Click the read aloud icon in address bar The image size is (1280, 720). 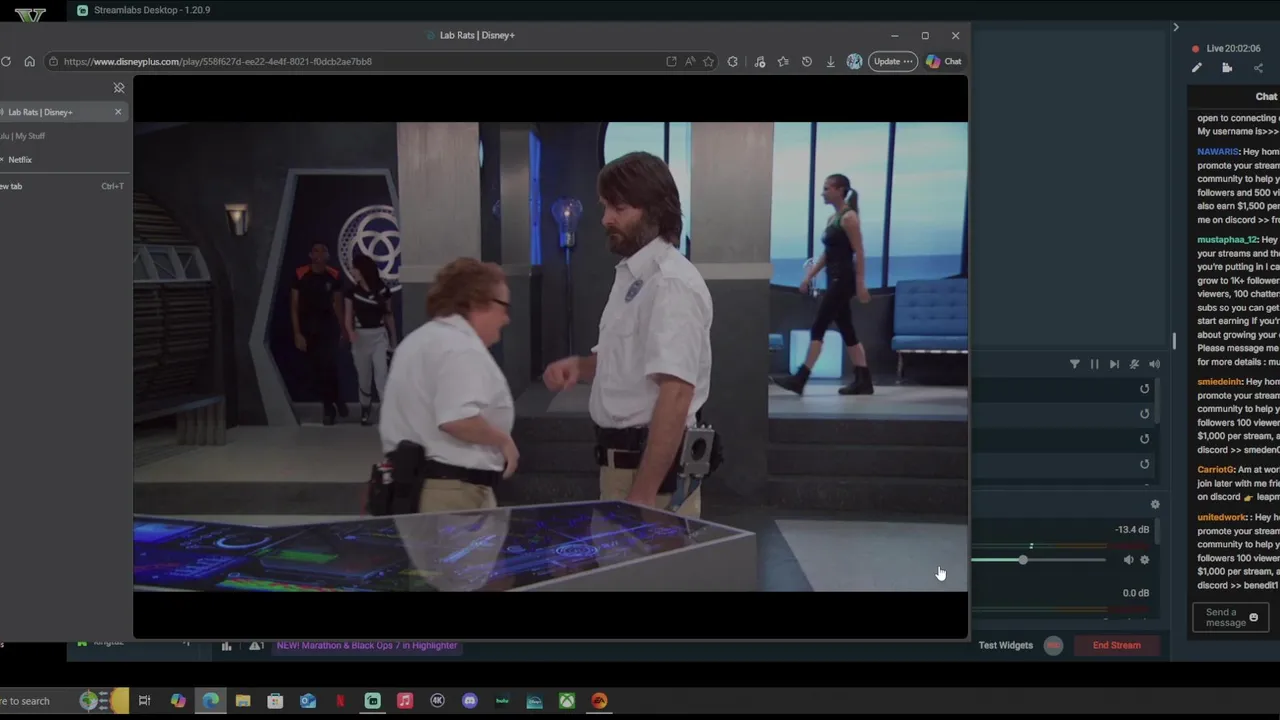690,61
